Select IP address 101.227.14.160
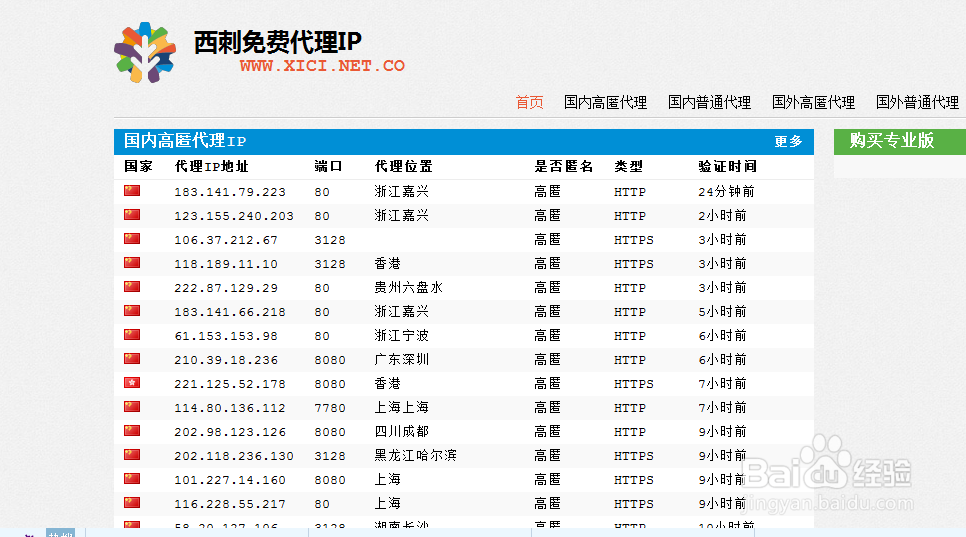Screen dimensions: 966x537 coord(230,480)
